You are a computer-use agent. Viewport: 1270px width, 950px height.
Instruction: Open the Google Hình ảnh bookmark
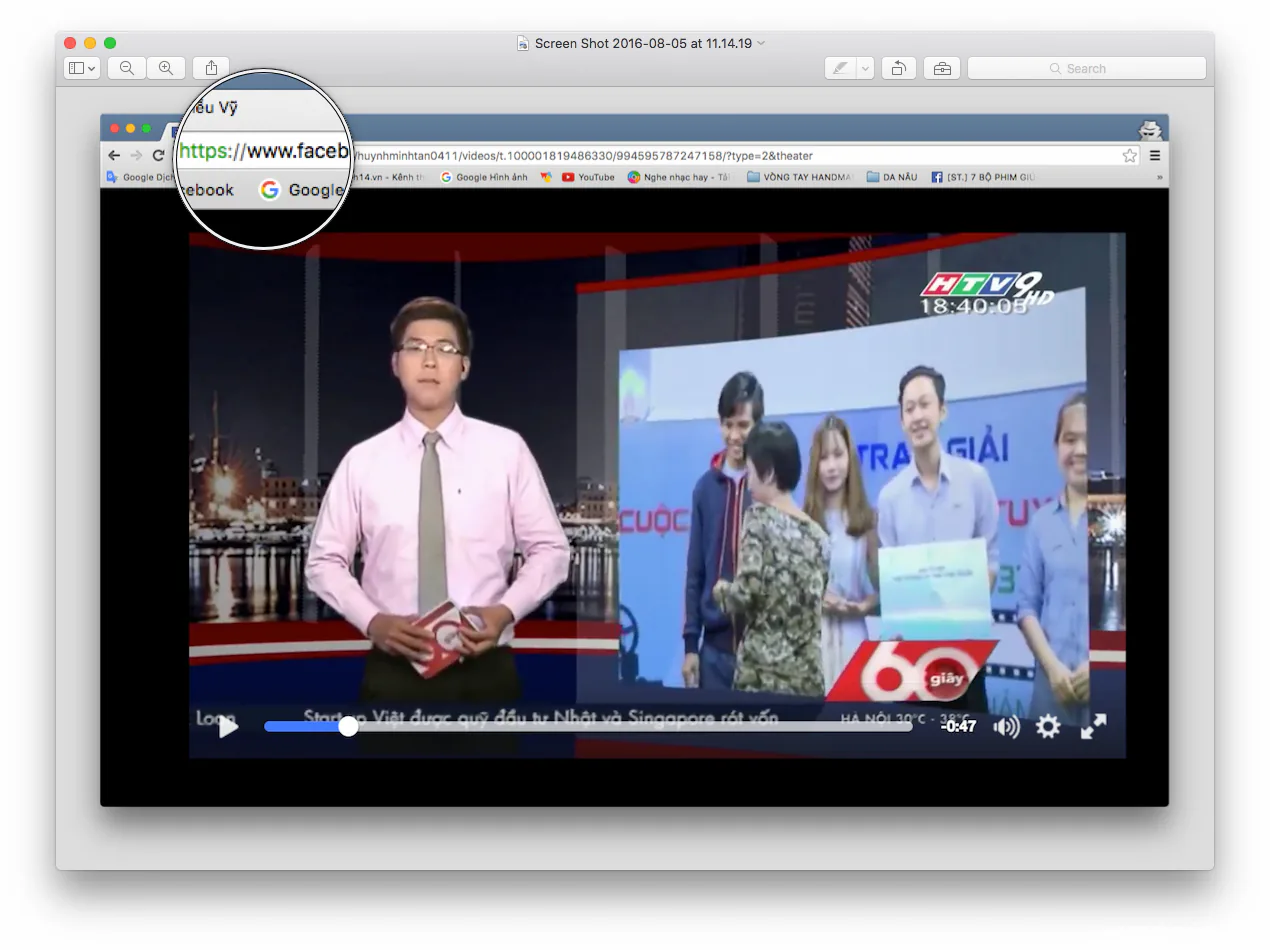pos(484,177)
